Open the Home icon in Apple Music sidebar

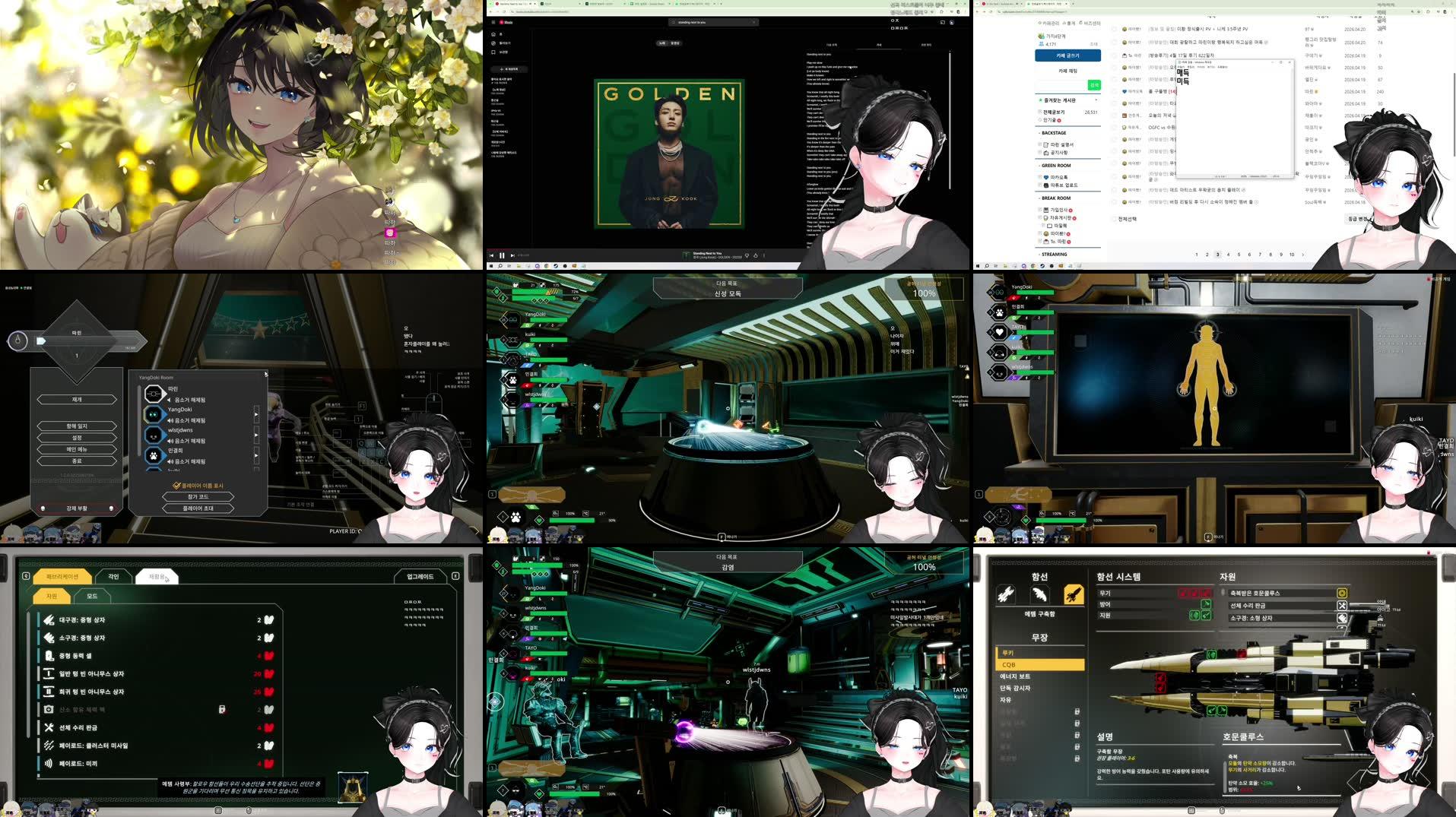point(494,34)
